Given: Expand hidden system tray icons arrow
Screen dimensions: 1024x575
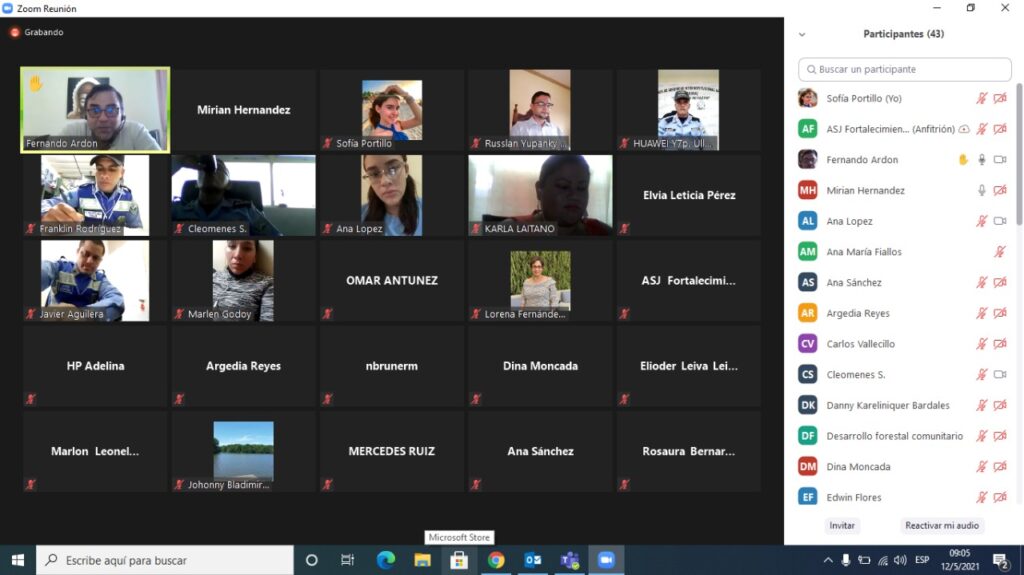Looking at the screenshot, I should tap(827, 560).
